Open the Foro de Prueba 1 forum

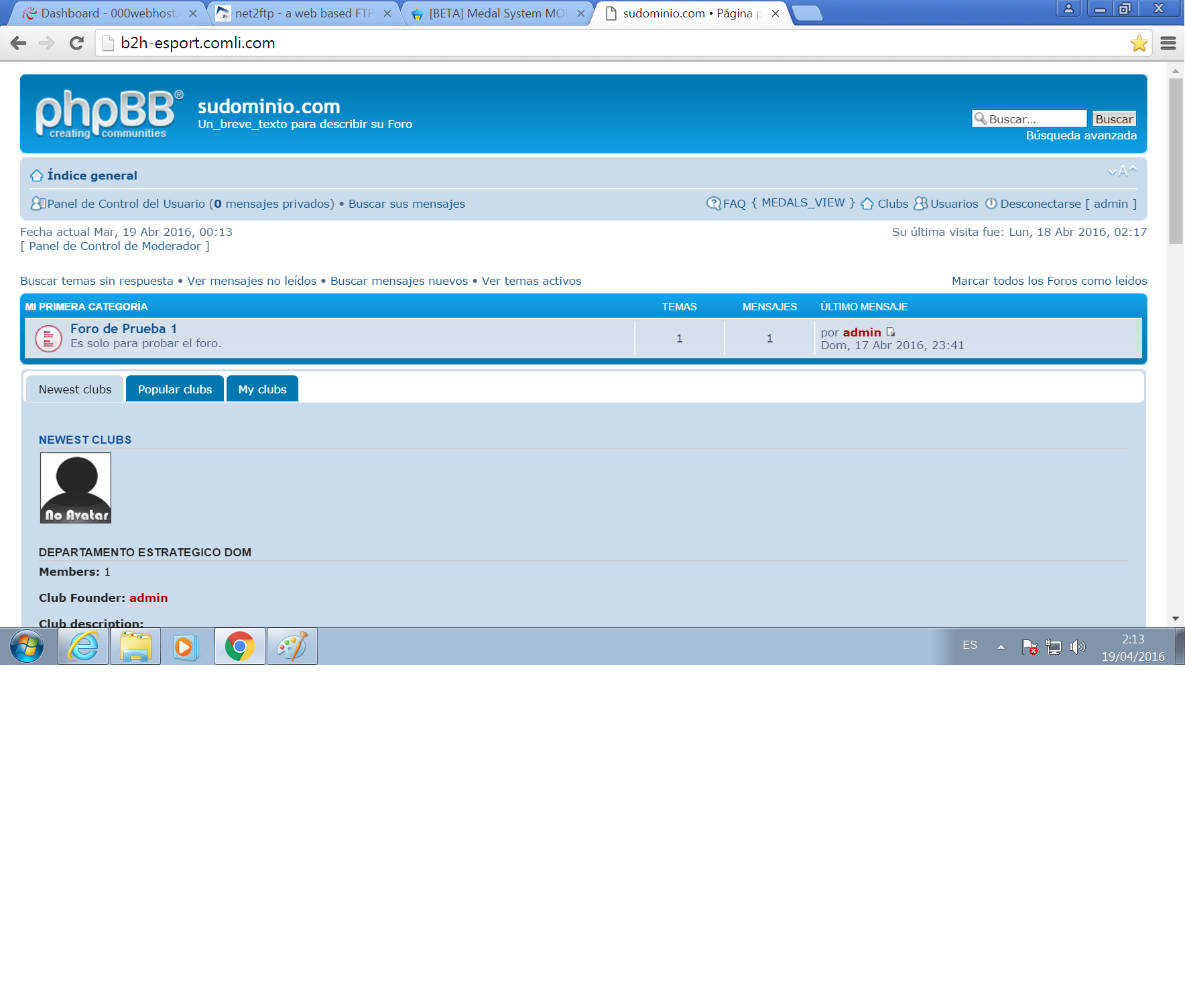[123, 328]
